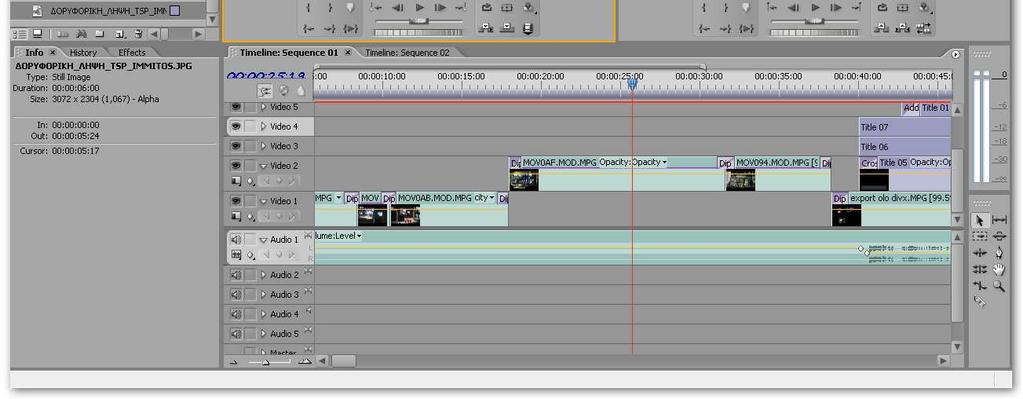Select Timeline: Sequence 01 tab
The image size is (1023, 399).
(288, 52)
